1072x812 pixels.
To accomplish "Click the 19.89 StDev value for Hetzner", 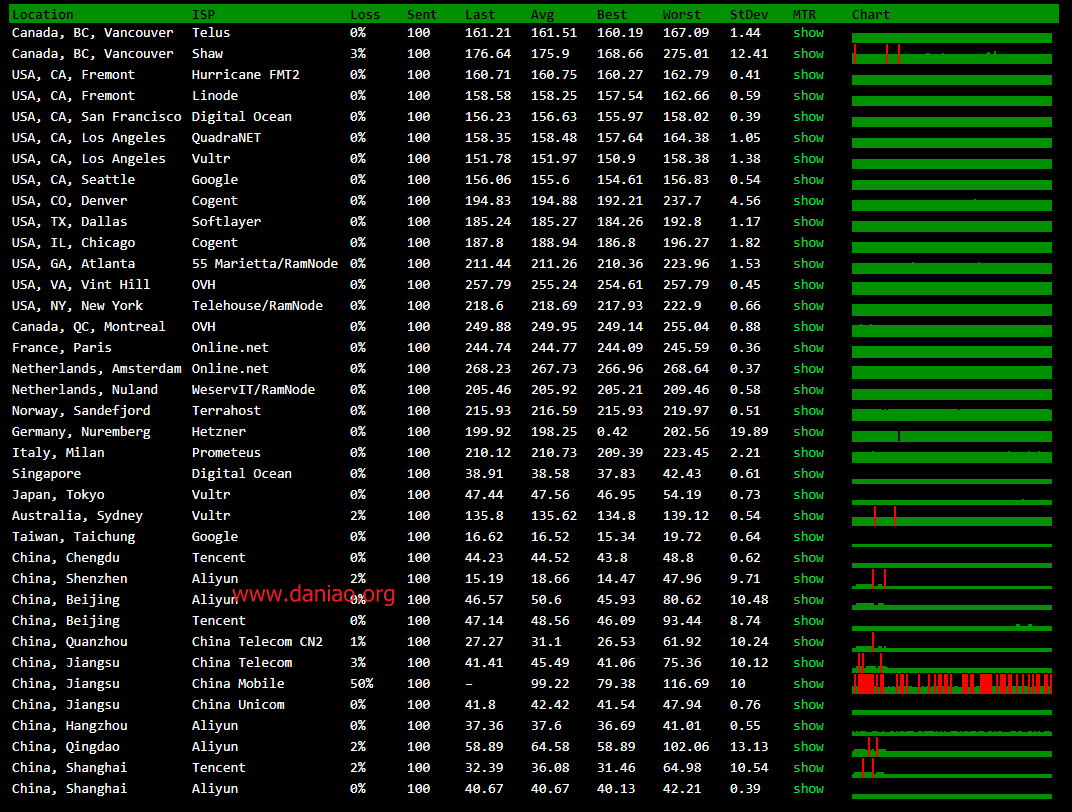I will (749, 432).
